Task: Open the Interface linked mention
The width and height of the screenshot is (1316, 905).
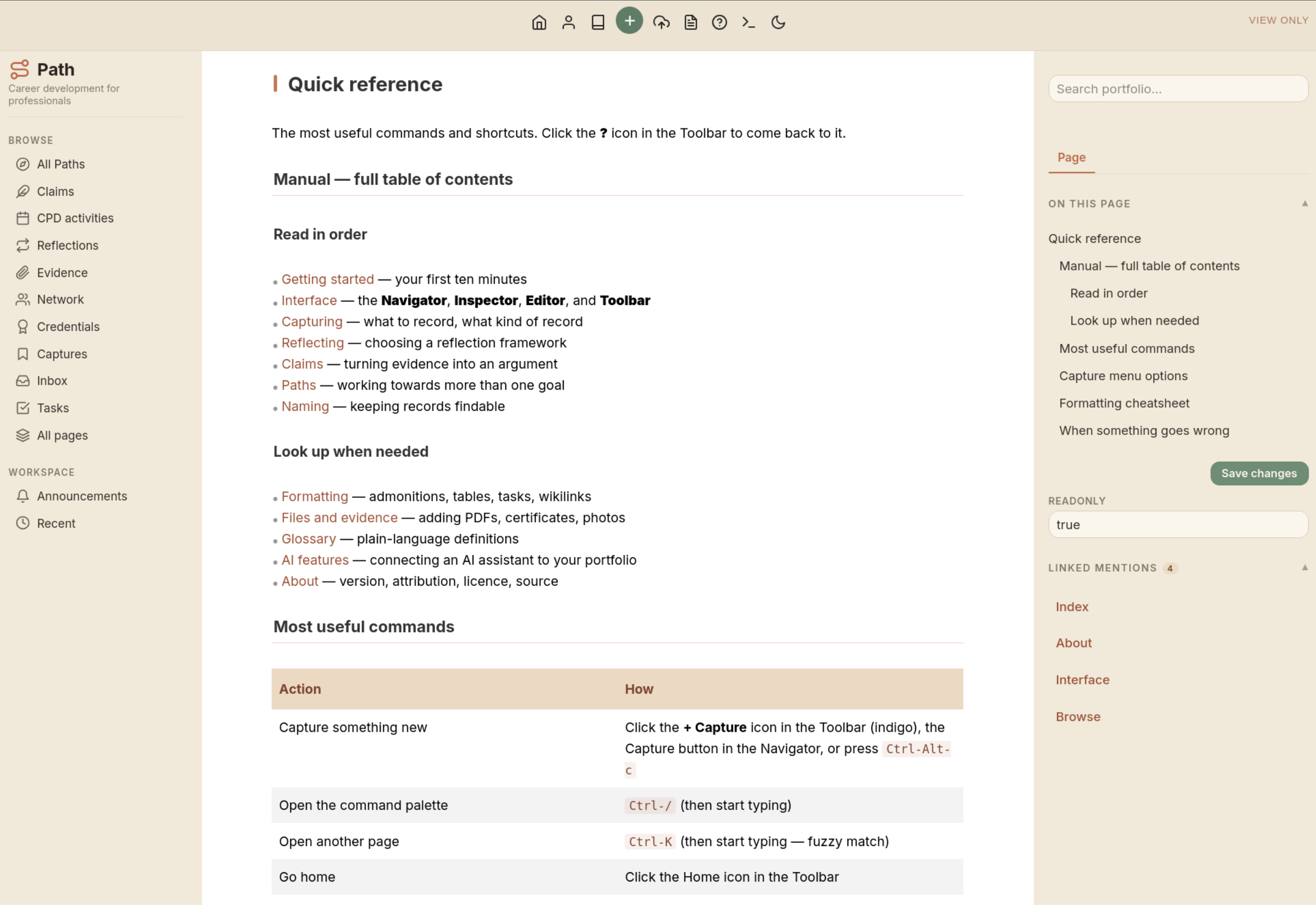Action: pyautogui.click(x=1083, y=680)
